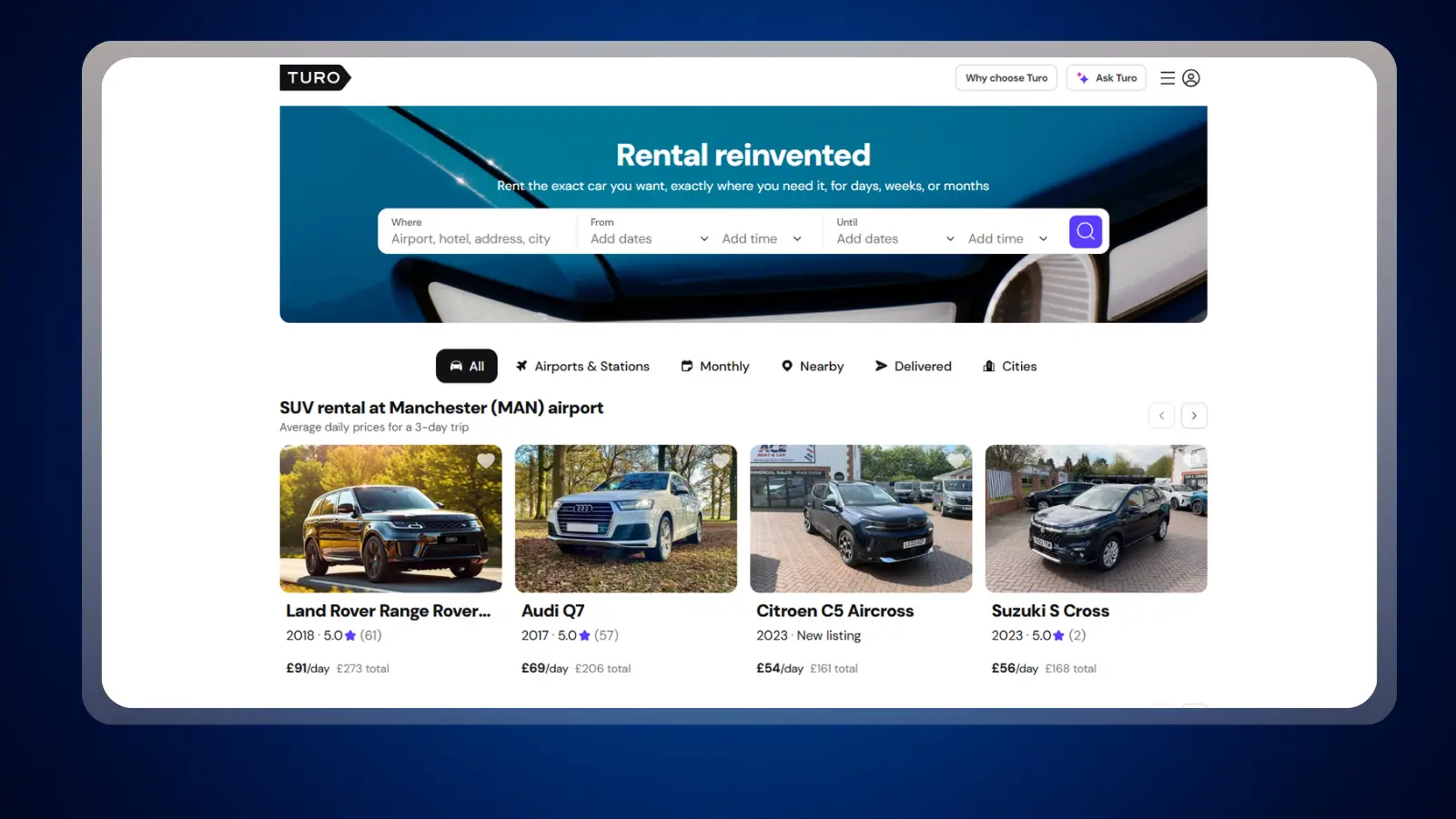1456x819 pixels.
Task: Switch to Airports & Stations tab
Action: click(582, 366)
